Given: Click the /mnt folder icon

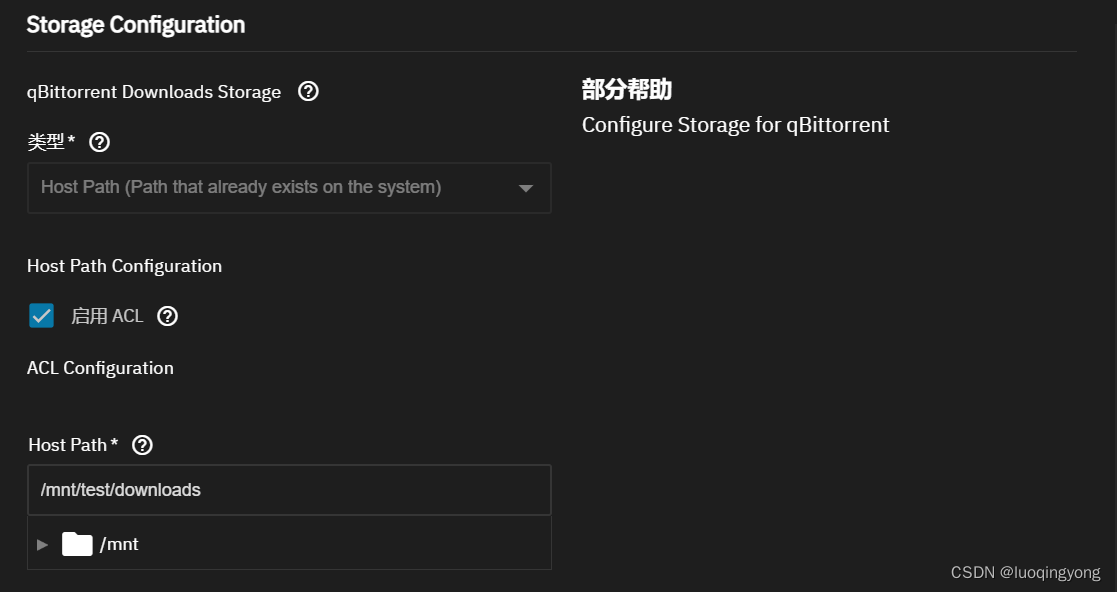Looking at the screenshot, I should tap(77, 544).
